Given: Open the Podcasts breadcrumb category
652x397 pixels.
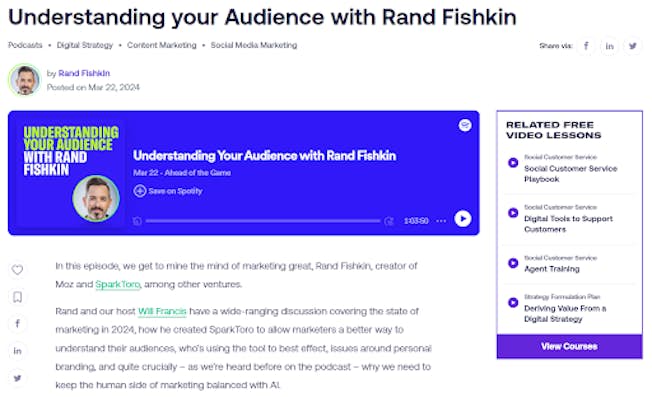Looking at the screenshot, I should 25,45.
